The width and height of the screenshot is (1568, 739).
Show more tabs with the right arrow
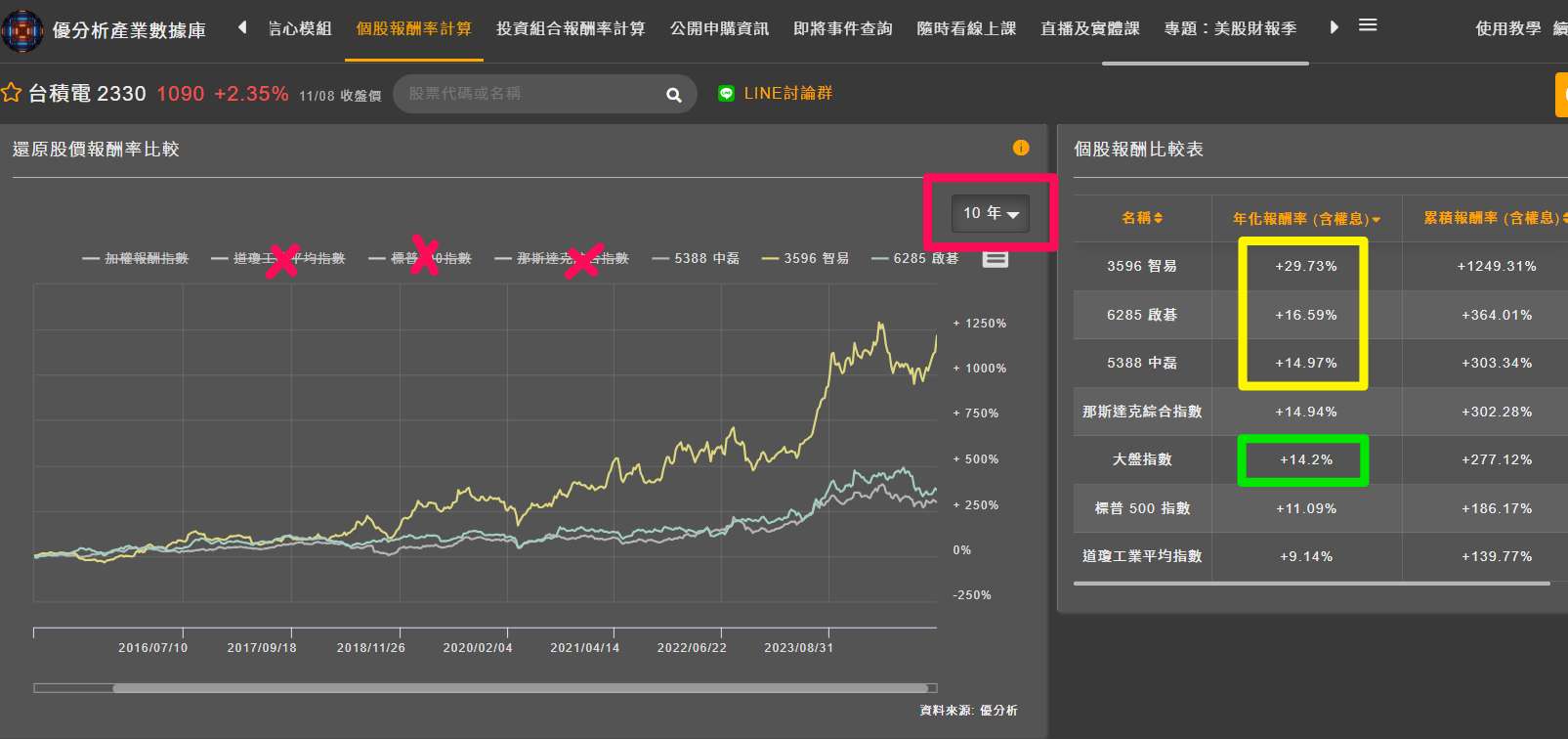(x=1334, y=27)
